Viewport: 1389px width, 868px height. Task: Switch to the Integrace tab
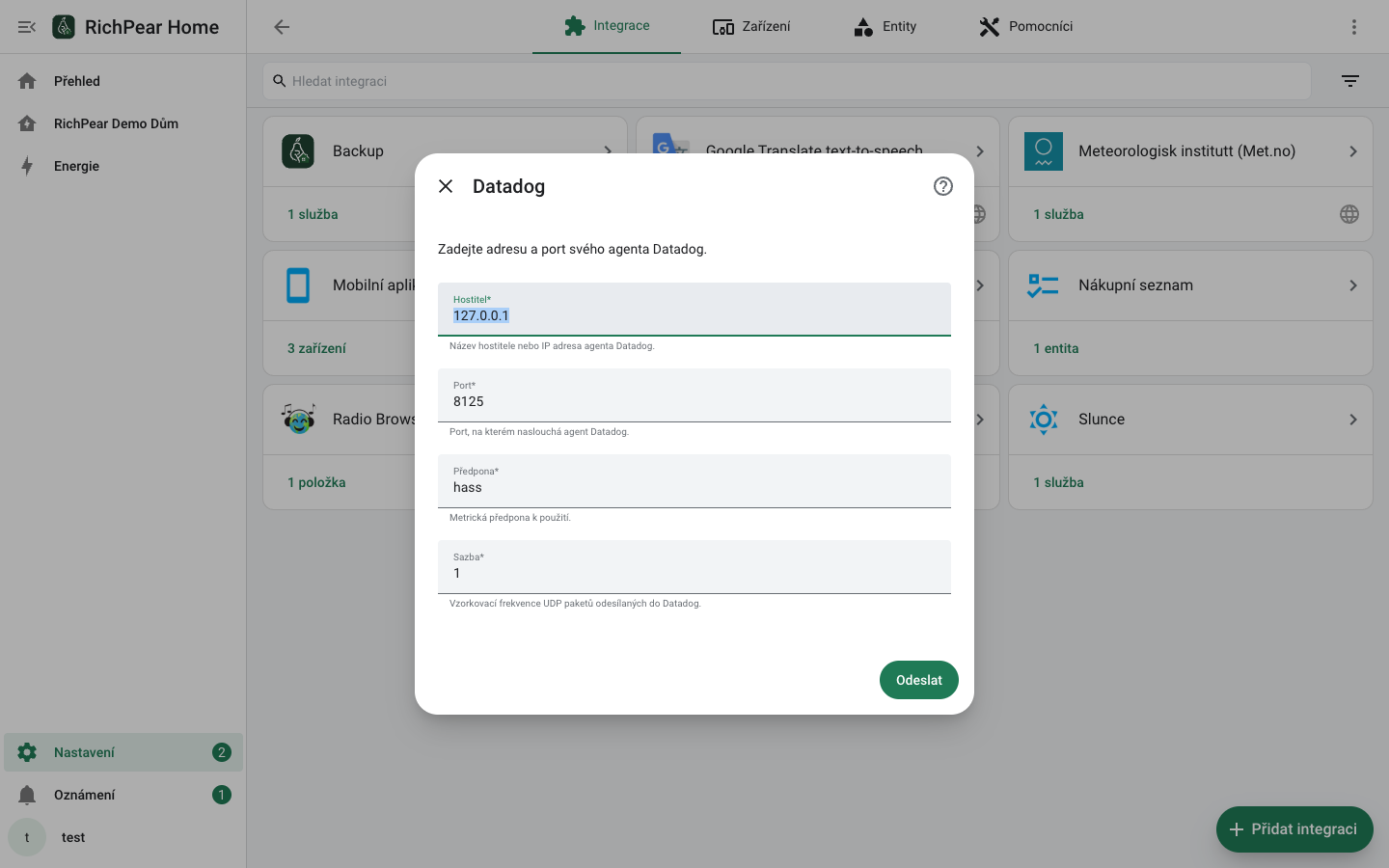tap(607, 26)
